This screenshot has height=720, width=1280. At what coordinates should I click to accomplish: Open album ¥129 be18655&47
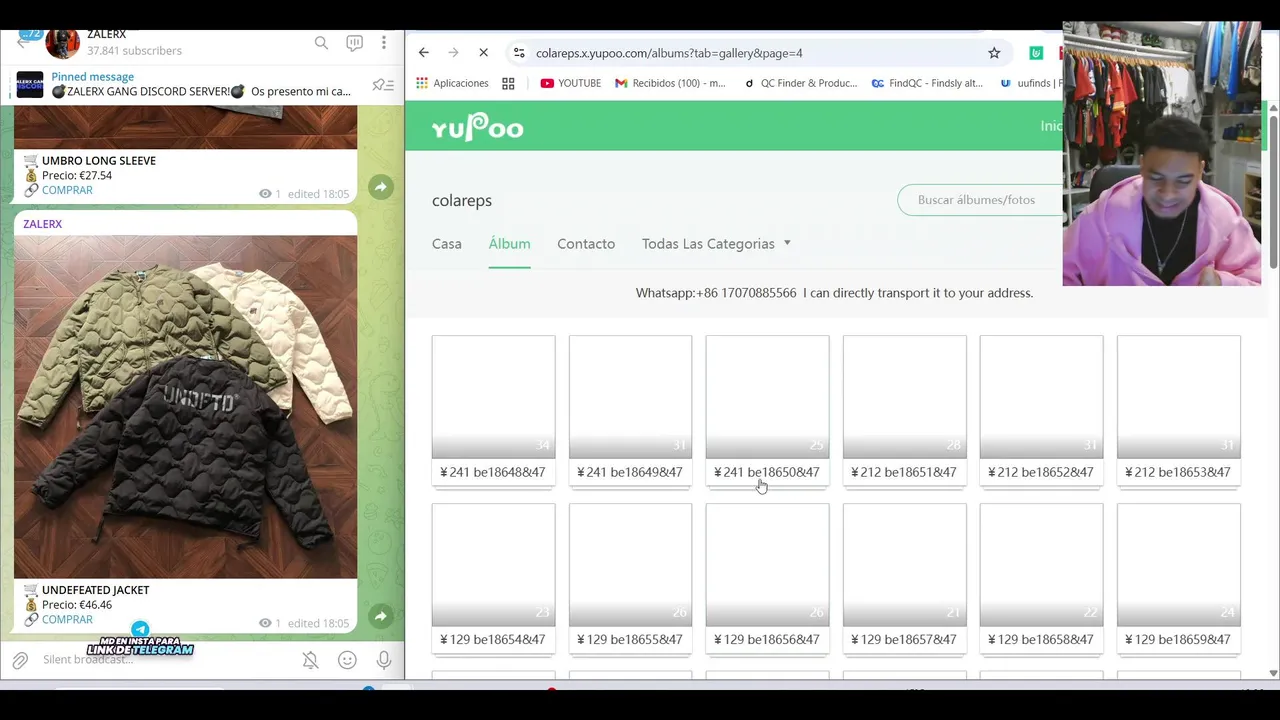click(x=630, y=578)
